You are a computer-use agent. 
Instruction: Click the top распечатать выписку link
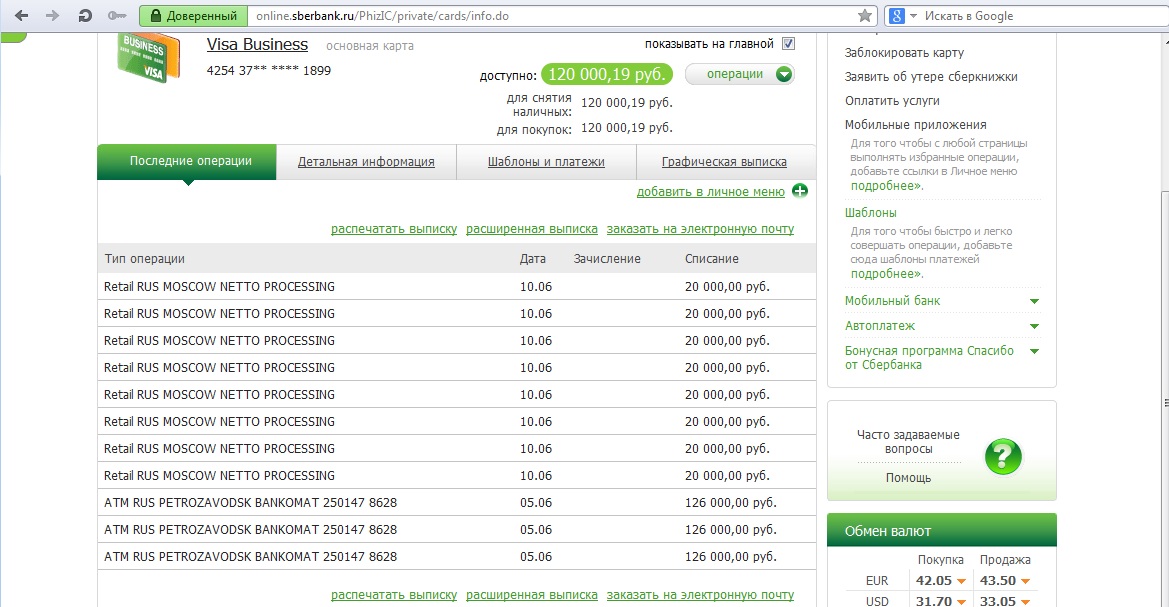coord(394,229)
